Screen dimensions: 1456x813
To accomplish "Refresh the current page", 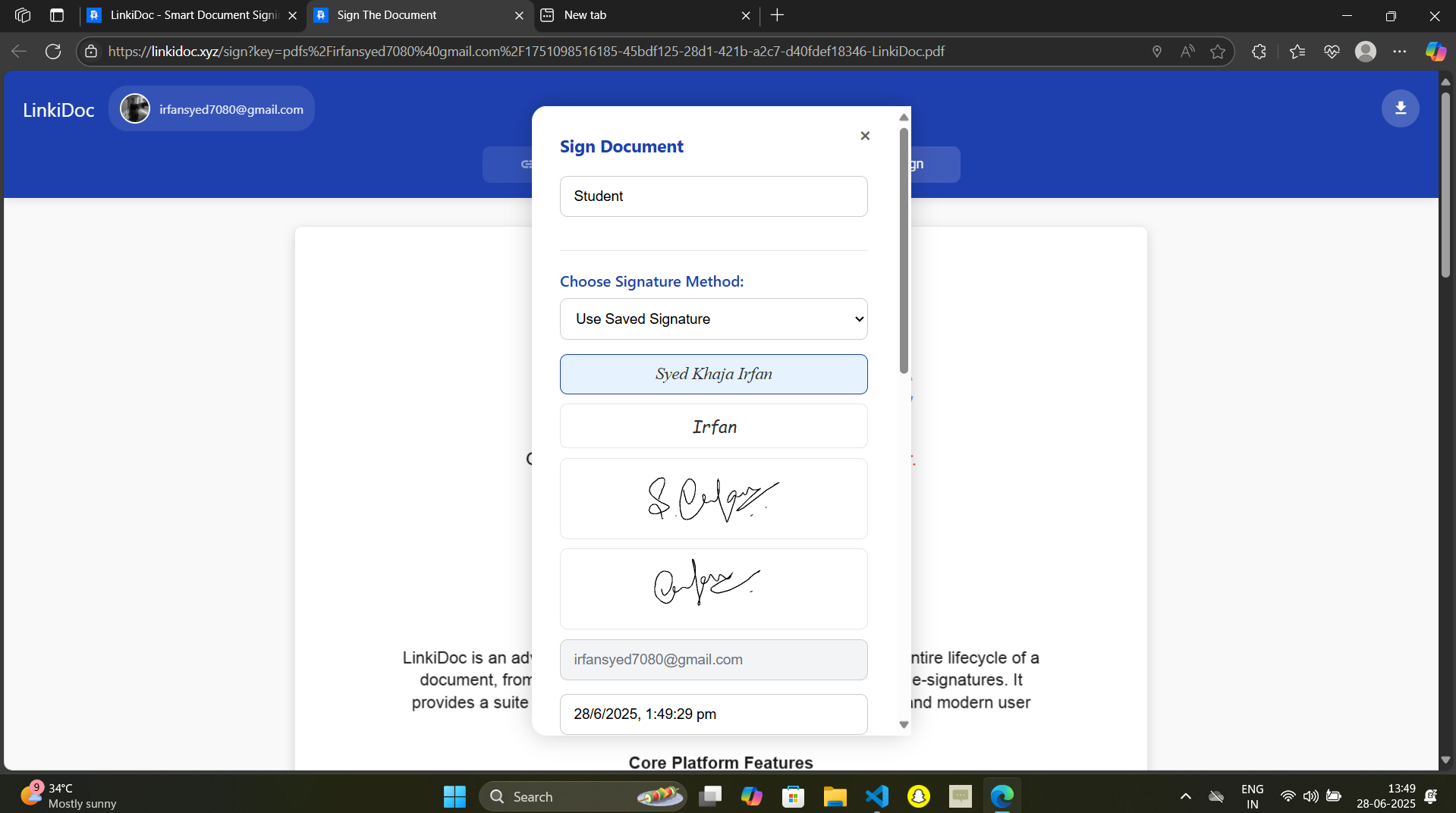I will pos(53,52).
